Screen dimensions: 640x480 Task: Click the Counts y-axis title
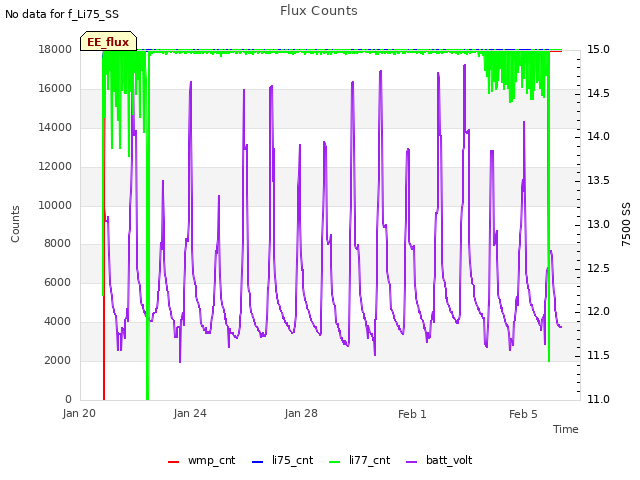(x=15, y=224)
